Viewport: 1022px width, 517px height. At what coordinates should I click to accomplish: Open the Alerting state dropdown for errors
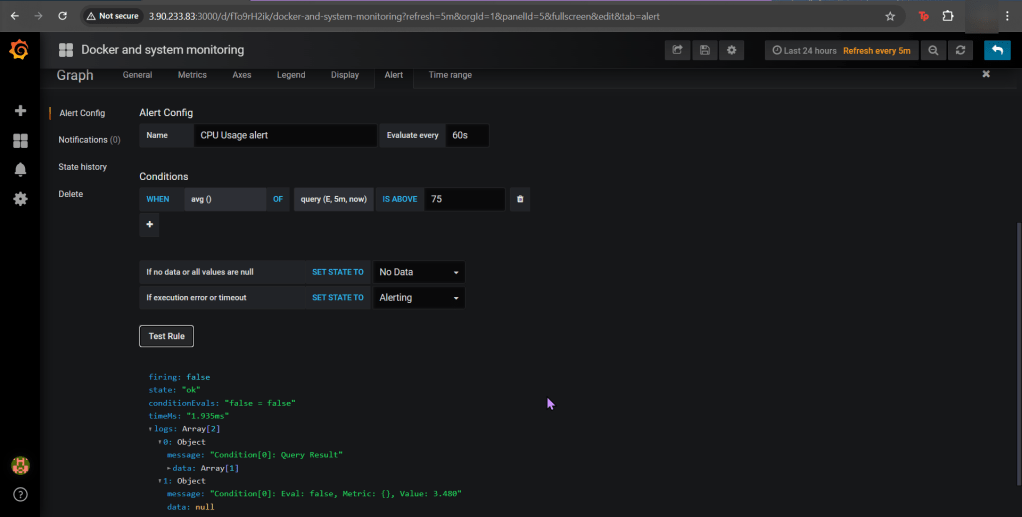(418, 298)
